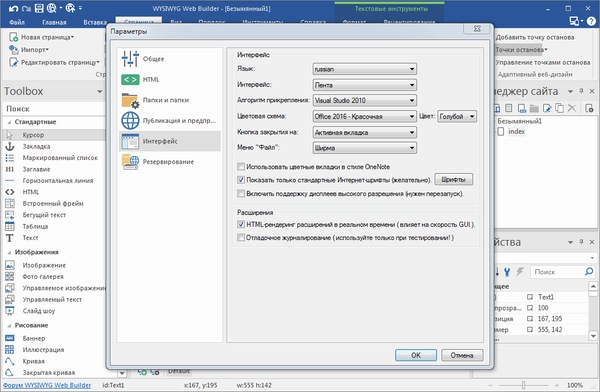Screen dimensions: 600x392
Task: Pick the Иллюстрация tool
Action: point(54,350)
